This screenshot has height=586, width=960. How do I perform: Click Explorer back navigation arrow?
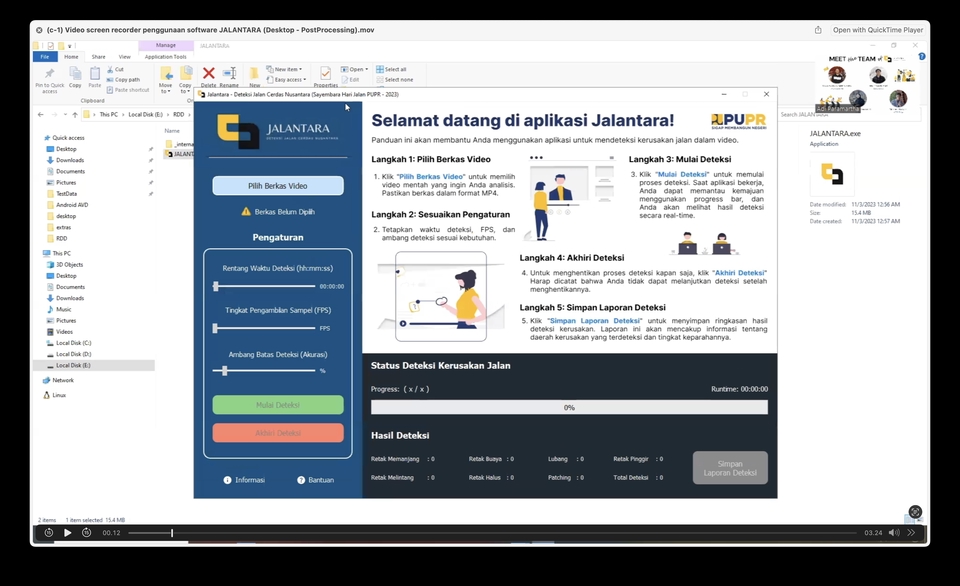point(40,115)
